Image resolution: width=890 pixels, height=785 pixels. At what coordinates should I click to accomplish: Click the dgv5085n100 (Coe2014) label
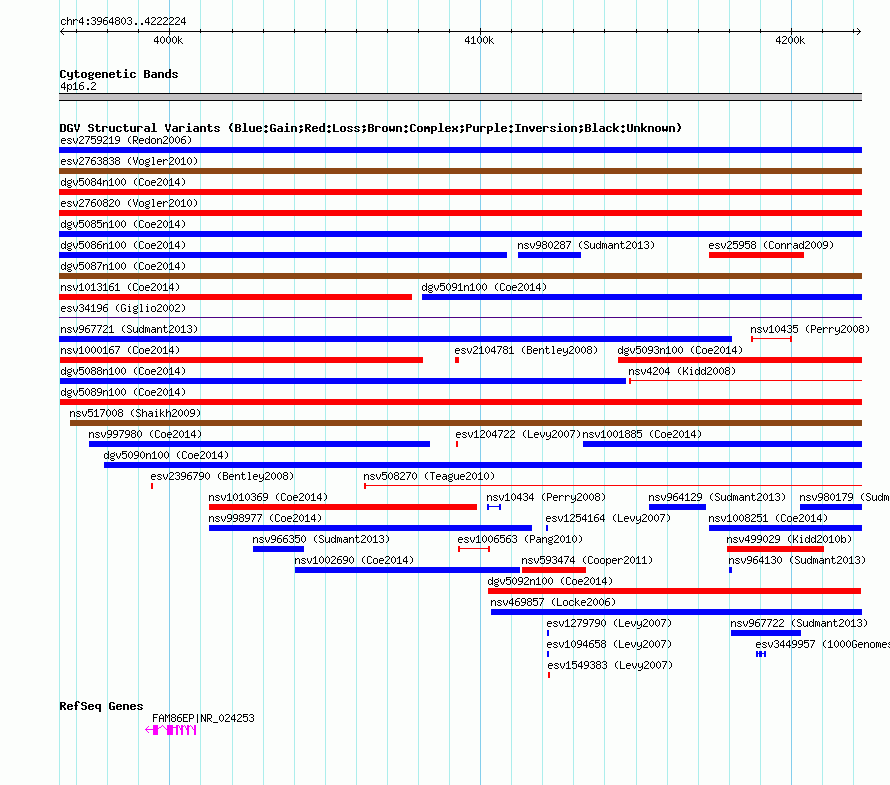(123, 224)
